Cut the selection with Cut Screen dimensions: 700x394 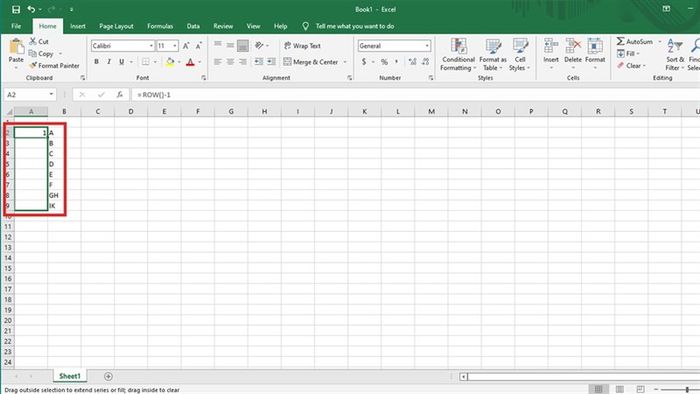pyautogui.click(x=38, y=41)
